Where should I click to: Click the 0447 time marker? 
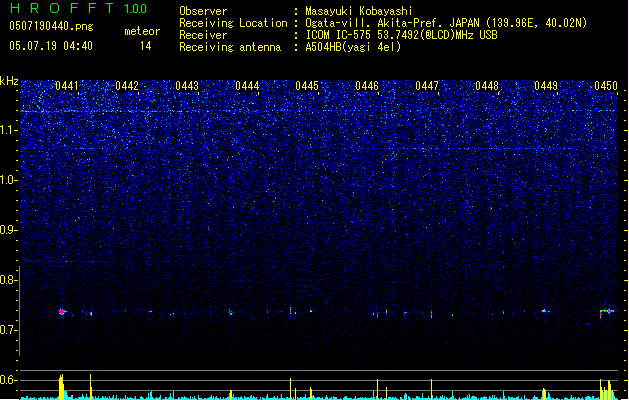[x=427, y=86]
